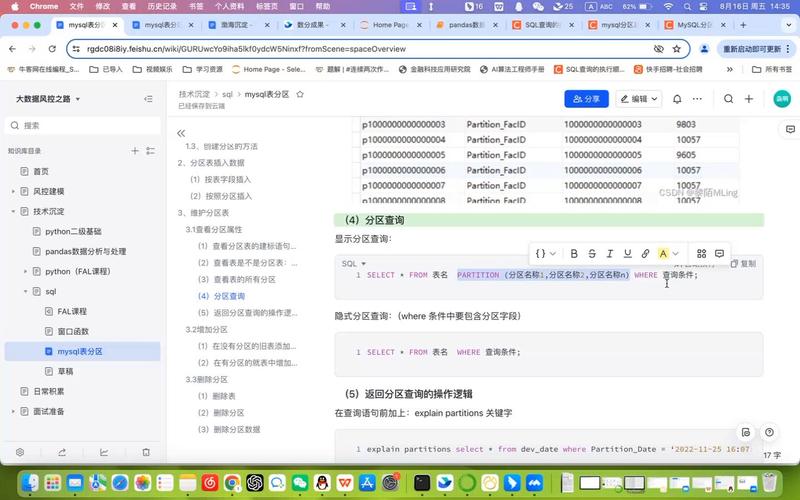This screenshot has height=500, width=800.
Task: Apply highlight color with the A icon
Action: [663, 254]
